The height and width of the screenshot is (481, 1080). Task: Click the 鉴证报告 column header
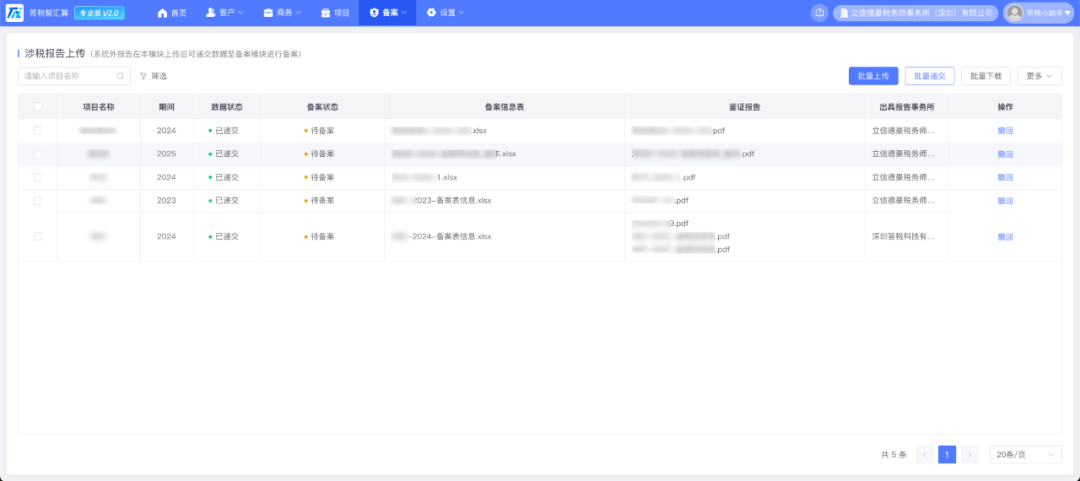tap(745, 107)
